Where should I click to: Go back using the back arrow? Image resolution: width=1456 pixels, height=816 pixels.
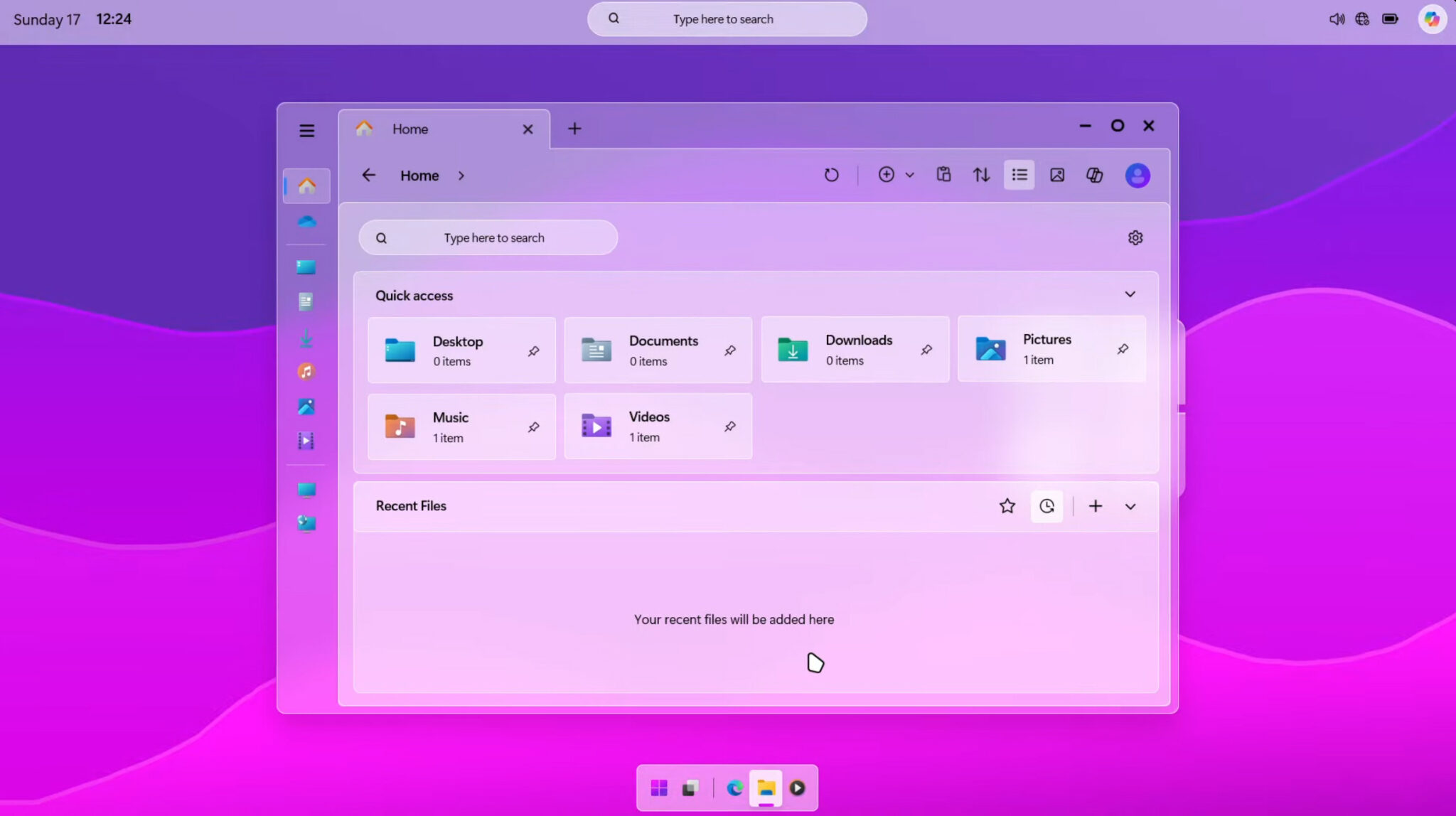[368, 175]
